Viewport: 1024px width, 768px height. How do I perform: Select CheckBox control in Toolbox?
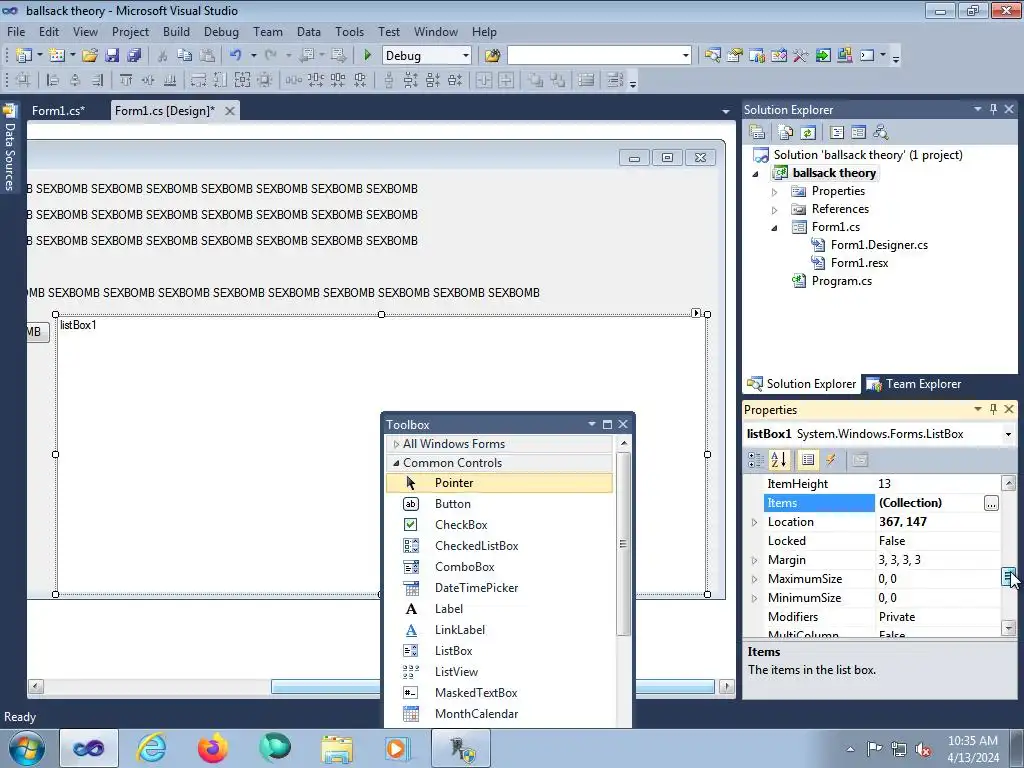tap(461, 524)
